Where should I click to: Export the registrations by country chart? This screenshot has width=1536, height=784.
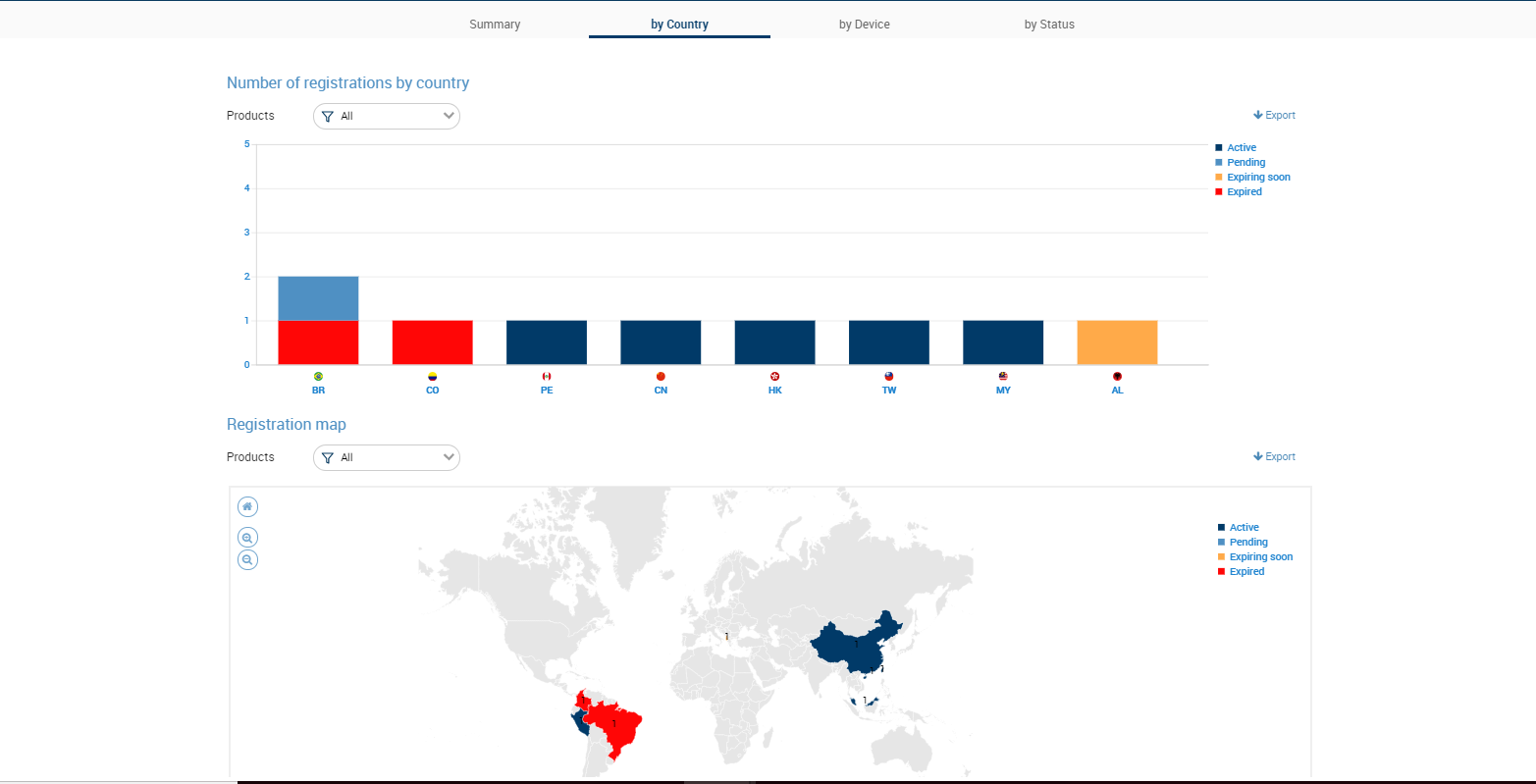[x=1274, y=115]
